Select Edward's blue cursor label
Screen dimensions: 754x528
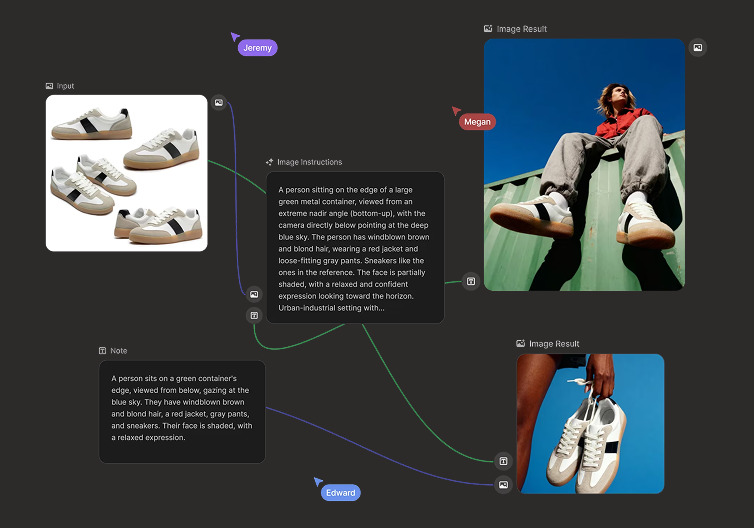click(x=340, y=492)
